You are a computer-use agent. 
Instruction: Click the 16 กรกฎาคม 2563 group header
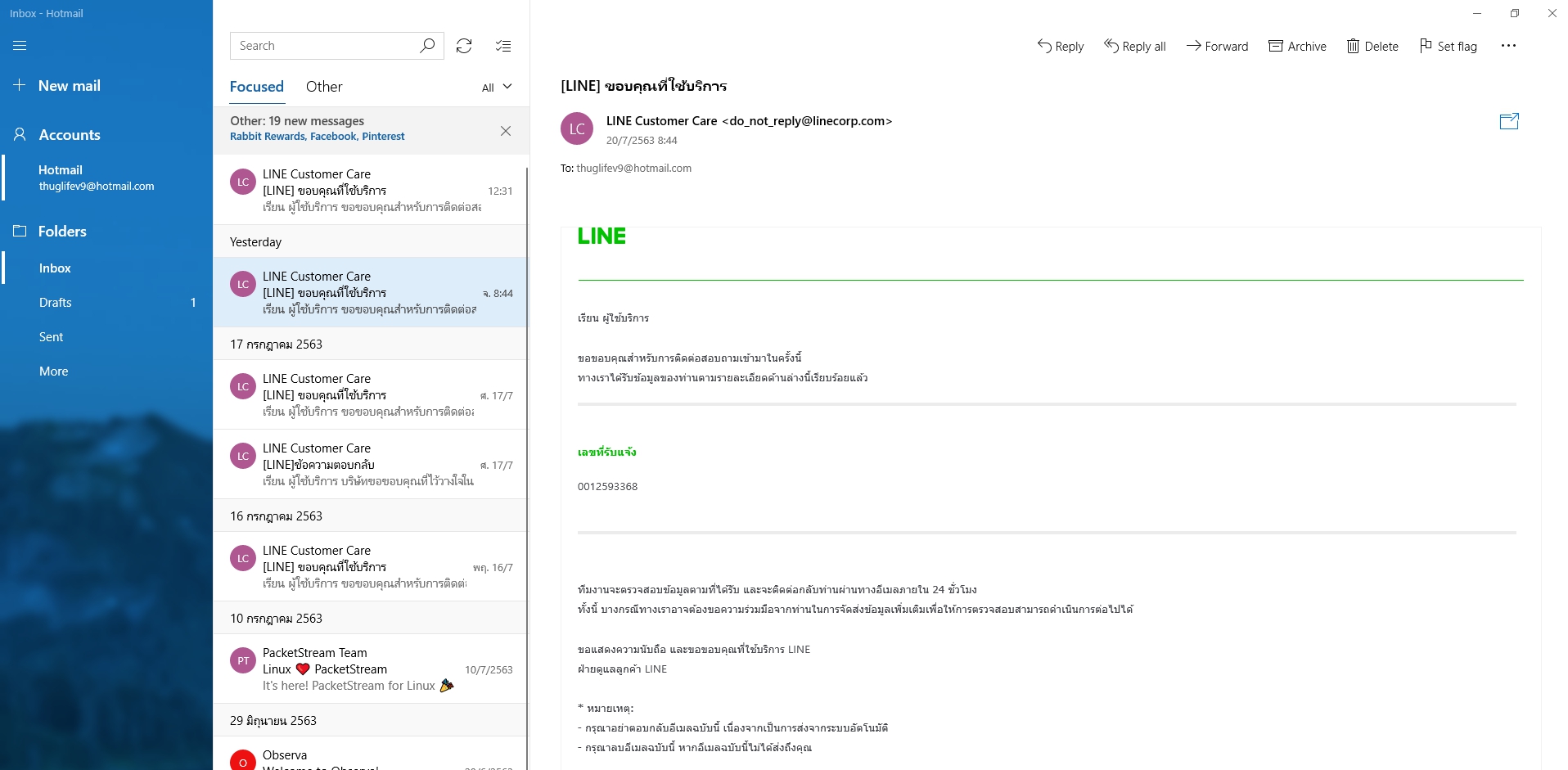click(370, 516)
